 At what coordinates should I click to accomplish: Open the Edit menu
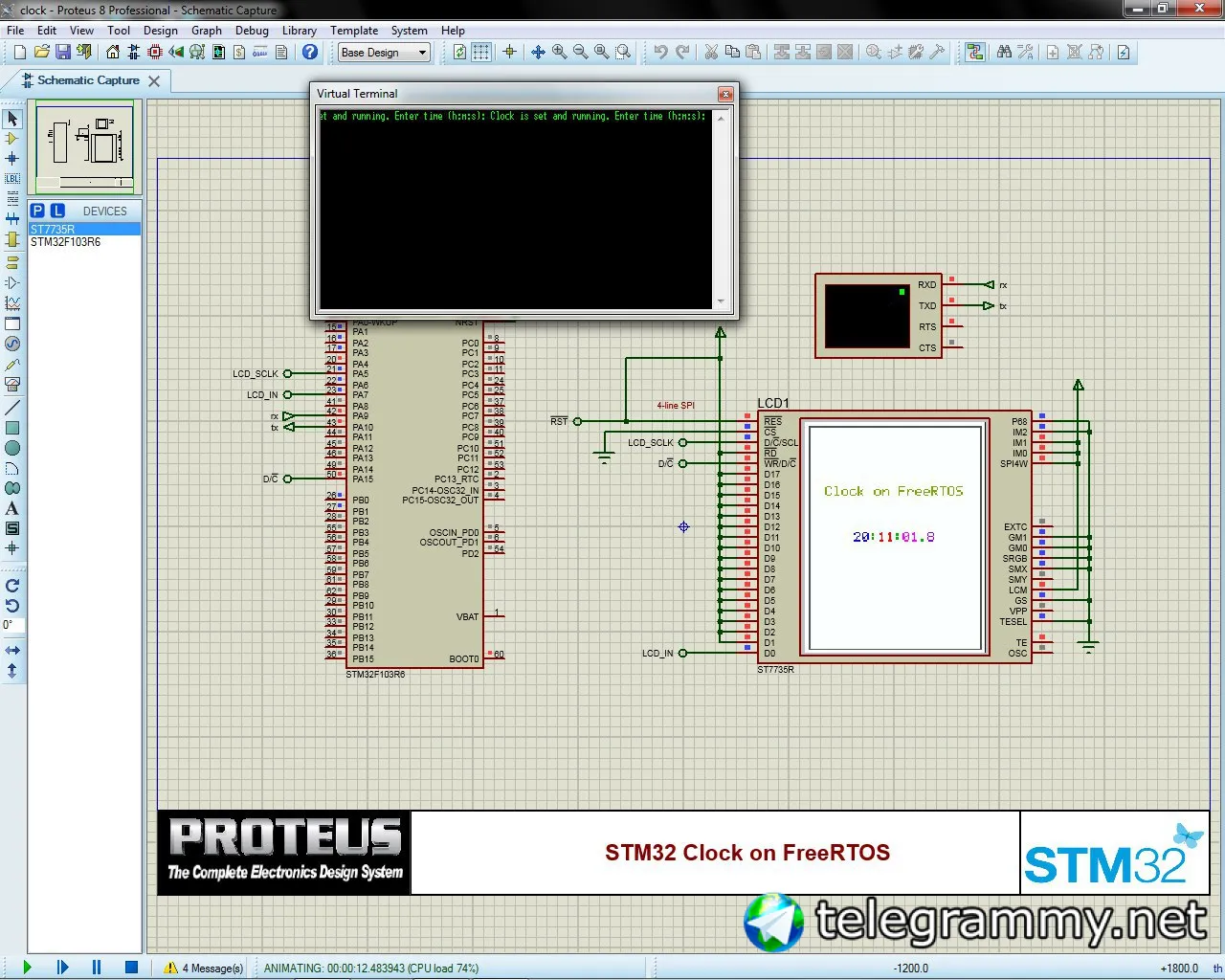pyautogui.click(x=47, y=30)
